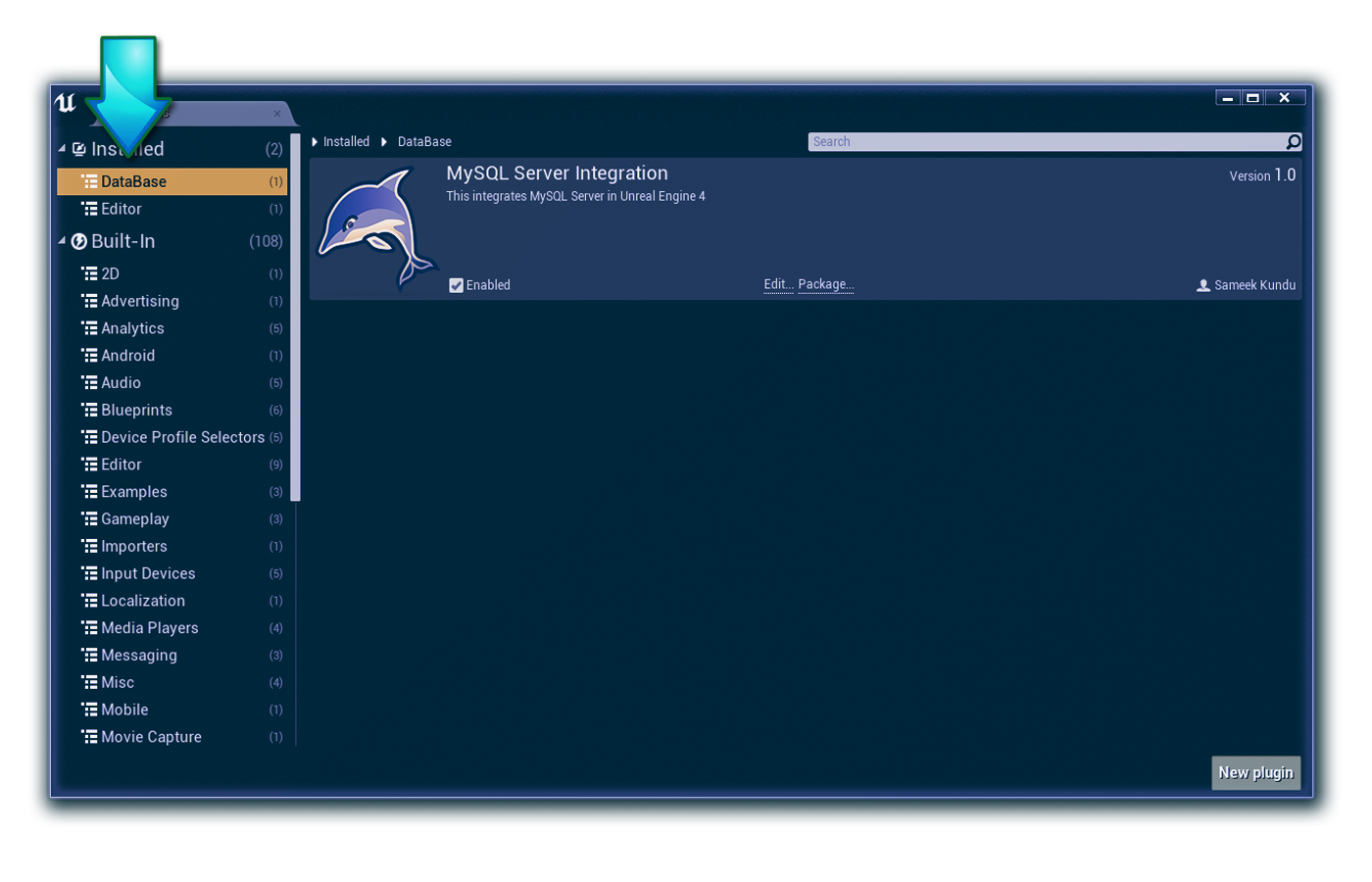The height and width of the screenshot is (882, 1372).
Task: Click the list icon beside Advertising
Action: tap(89, 301)
